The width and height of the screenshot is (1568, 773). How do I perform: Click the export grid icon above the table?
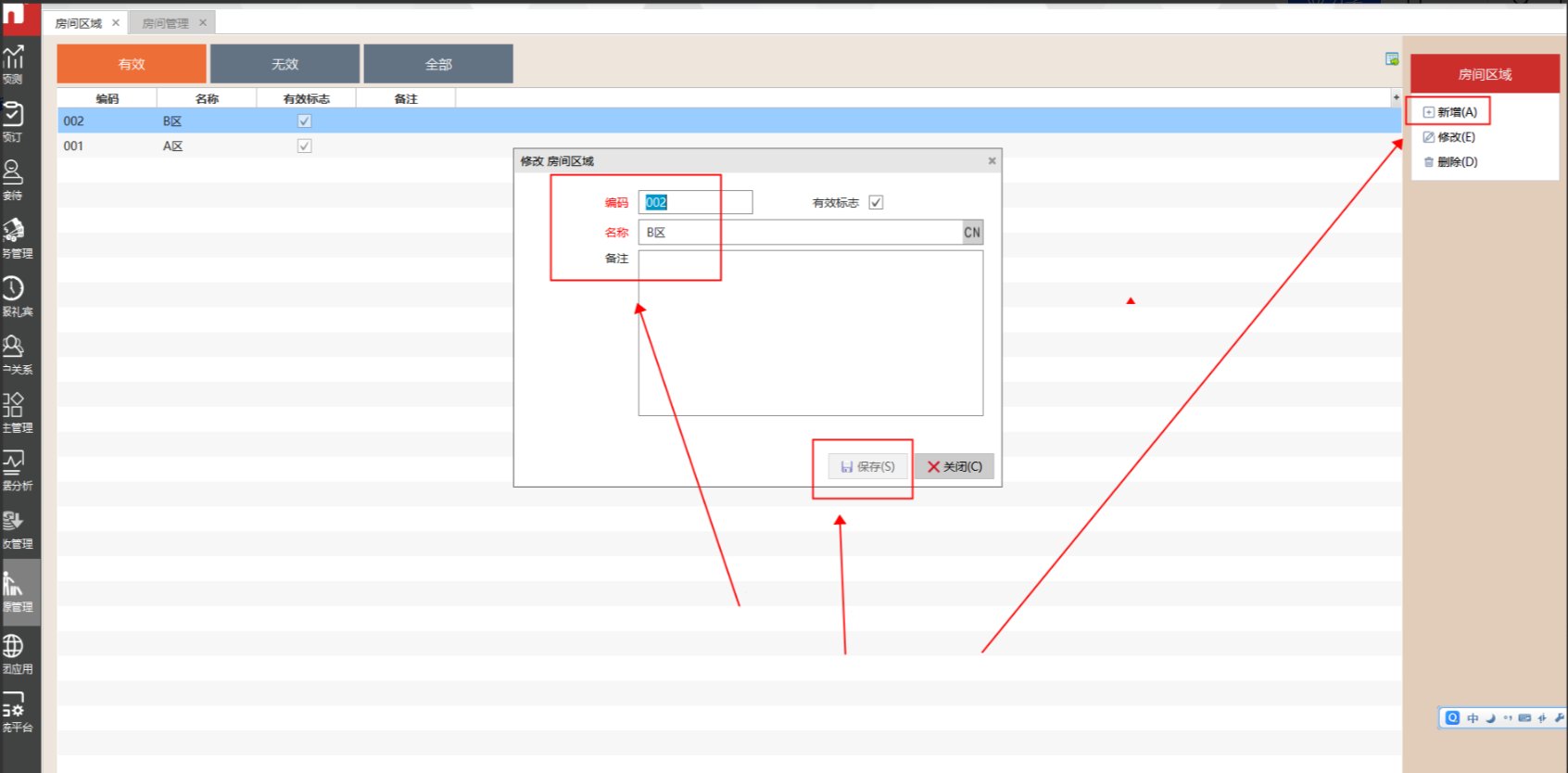1391,59
